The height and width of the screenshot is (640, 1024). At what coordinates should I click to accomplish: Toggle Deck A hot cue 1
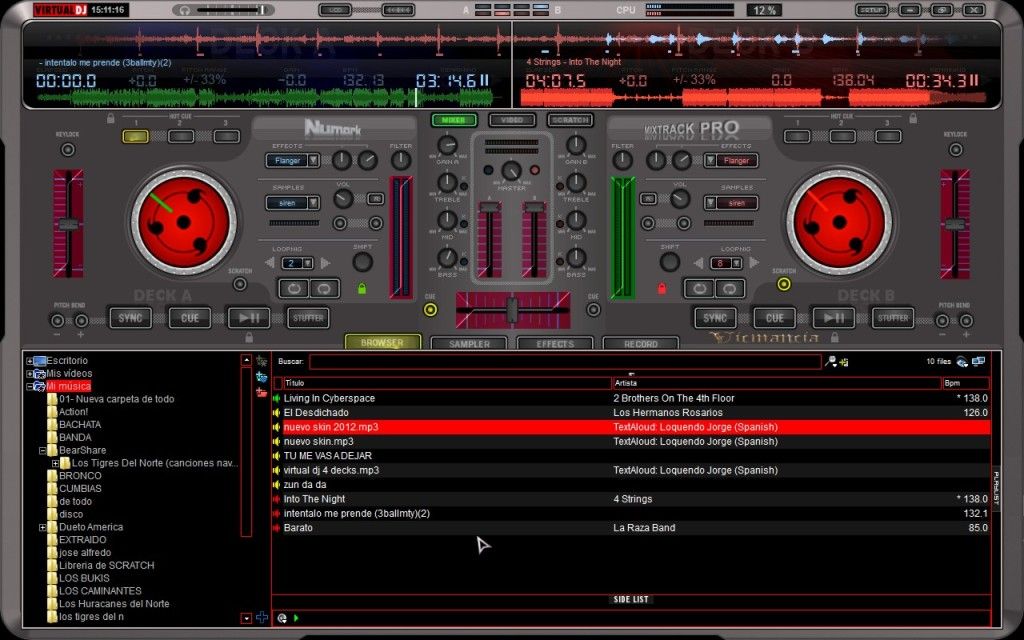(135, 136)
